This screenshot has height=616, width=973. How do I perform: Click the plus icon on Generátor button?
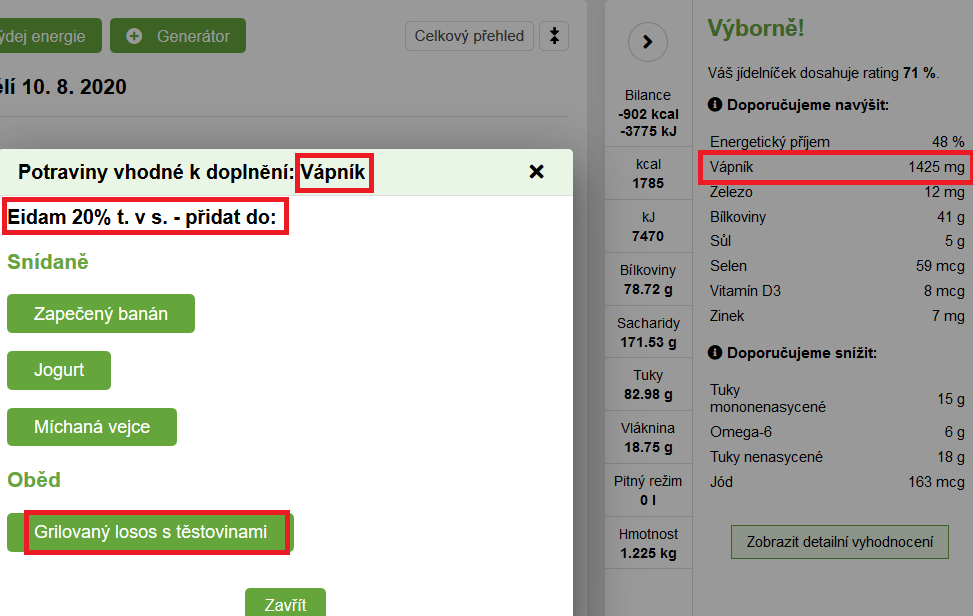point(134,36)
